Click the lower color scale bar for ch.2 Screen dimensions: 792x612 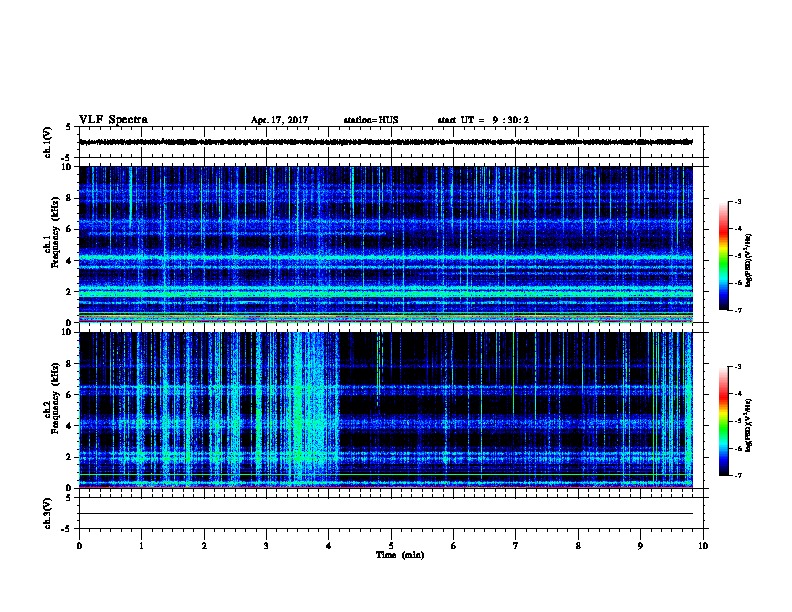click(723, 421)
